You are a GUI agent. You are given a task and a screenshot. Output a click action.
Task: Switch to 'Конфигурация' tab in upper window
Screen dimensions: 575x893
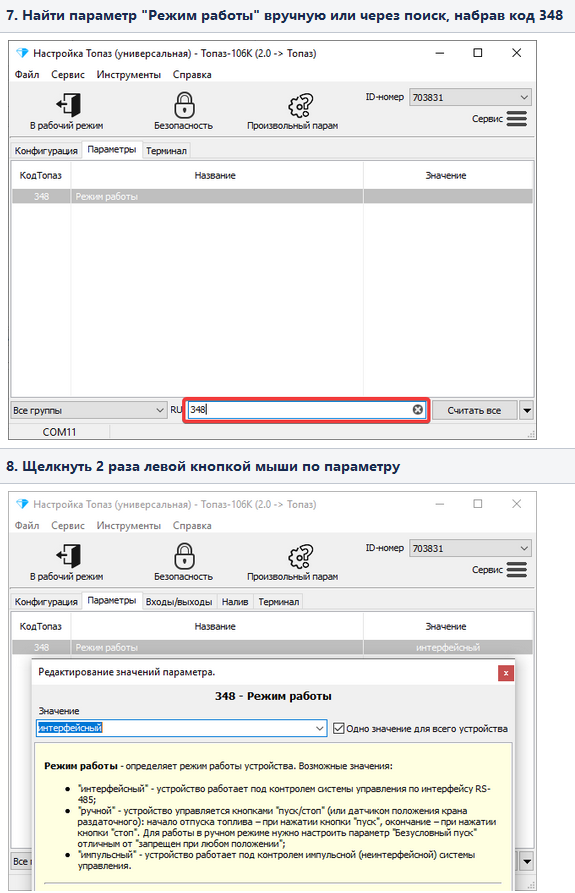46,151
